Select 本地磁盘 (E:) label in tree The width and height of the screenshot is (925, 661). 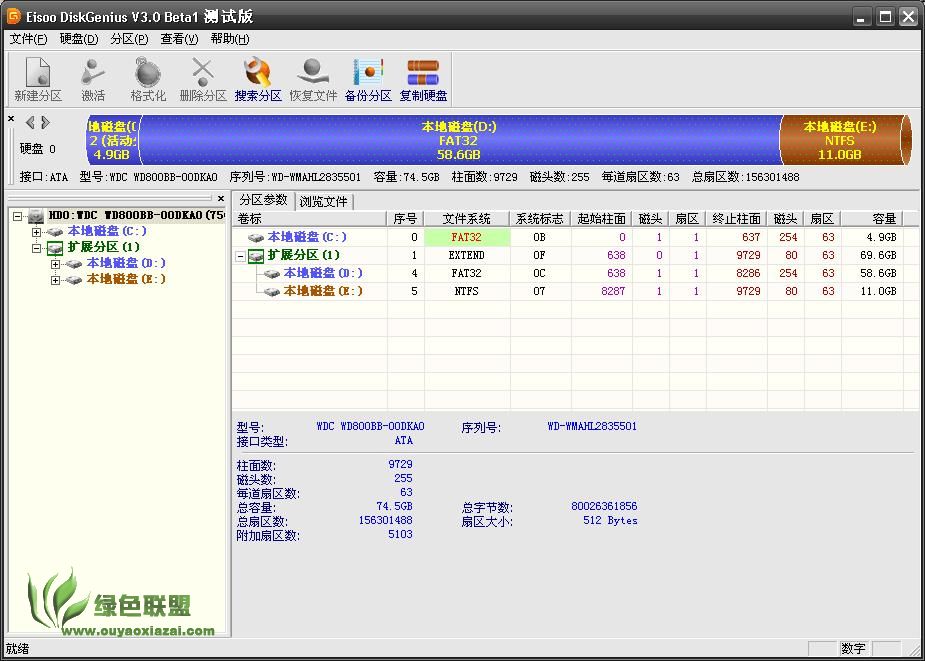(x=126, y=280)
